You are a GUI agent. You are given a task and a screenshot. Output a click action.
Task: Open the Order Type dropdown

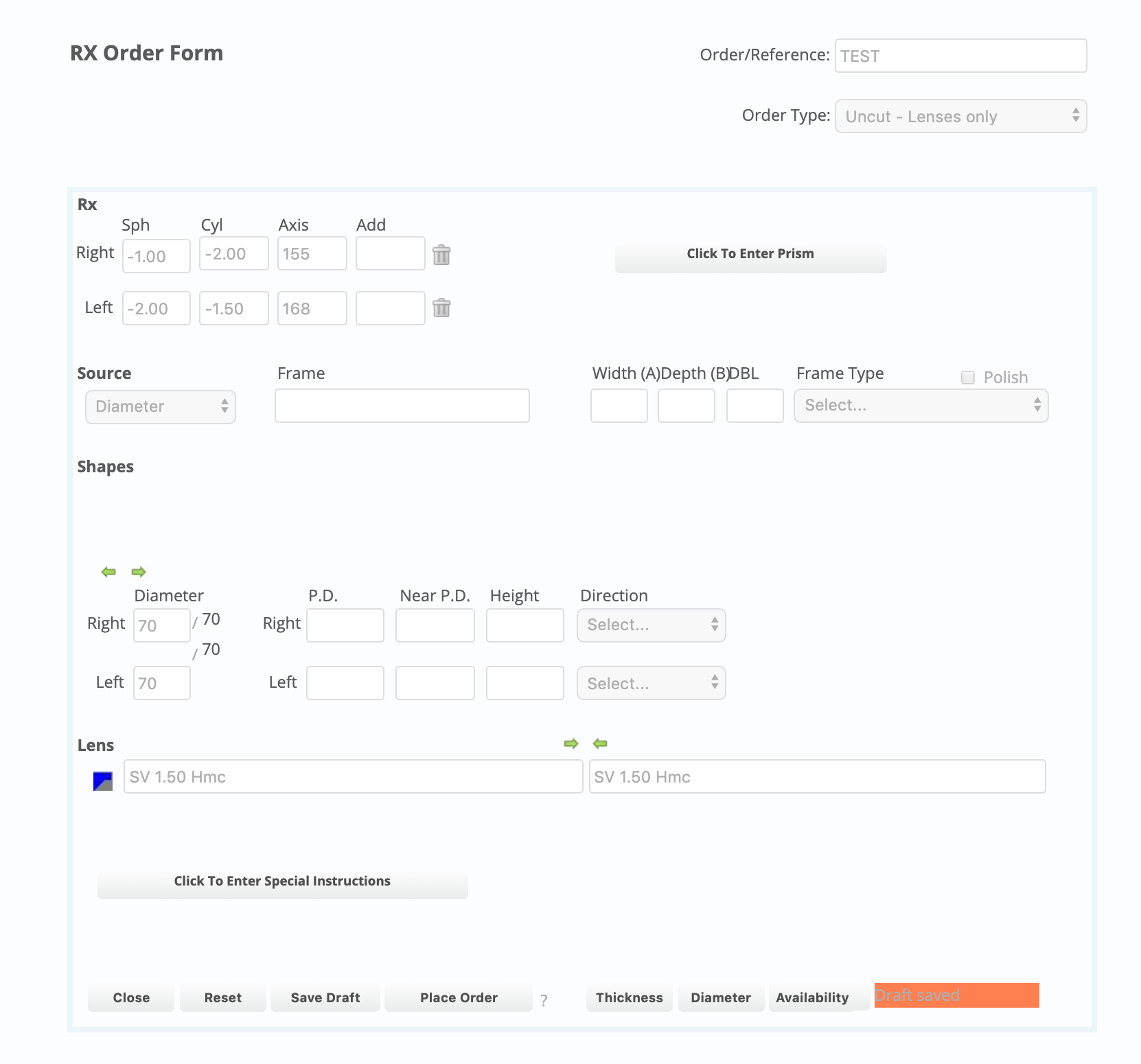point(960,117)
